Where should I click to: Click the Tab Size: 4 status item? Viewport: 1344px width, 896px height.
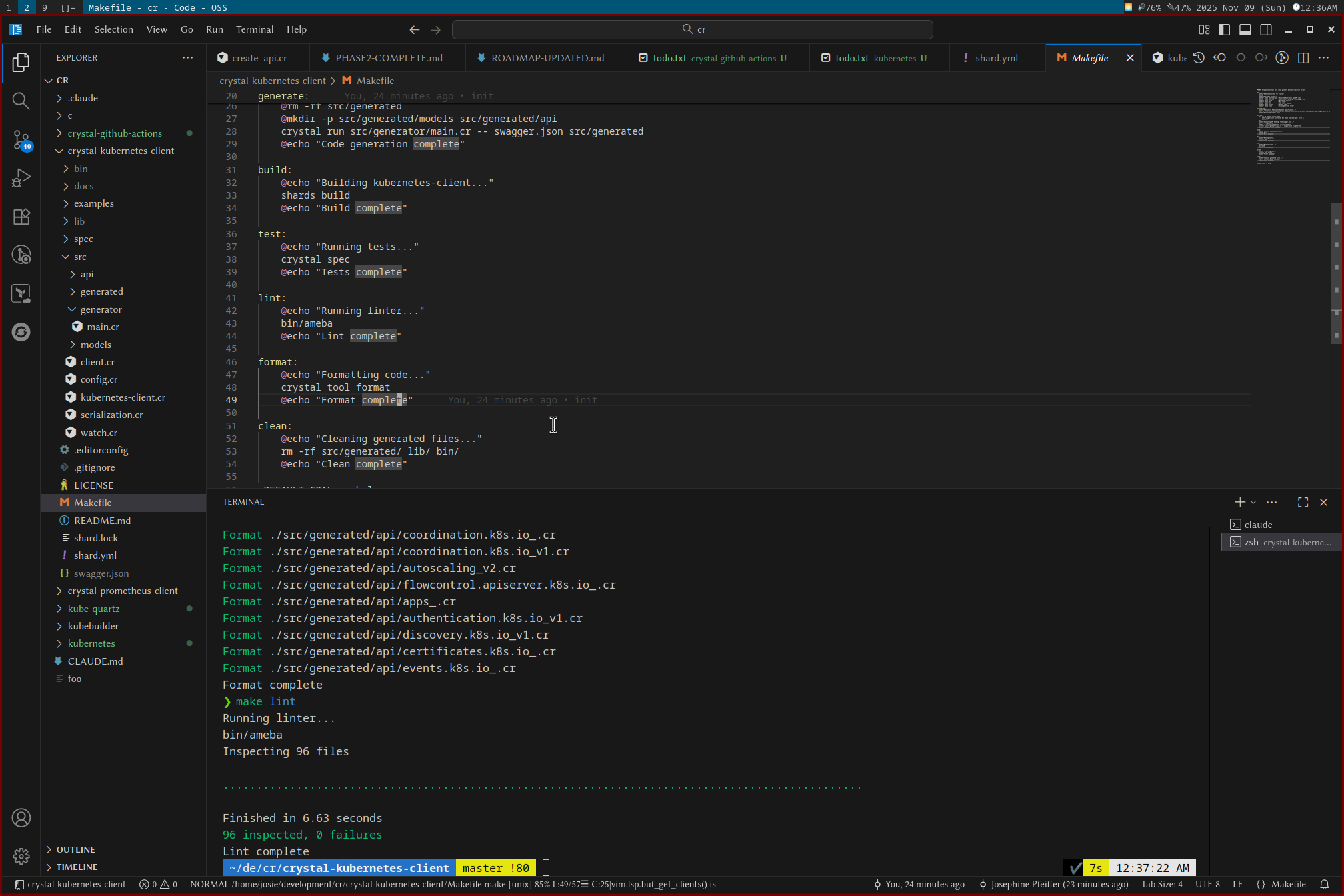click(1161, 884)
